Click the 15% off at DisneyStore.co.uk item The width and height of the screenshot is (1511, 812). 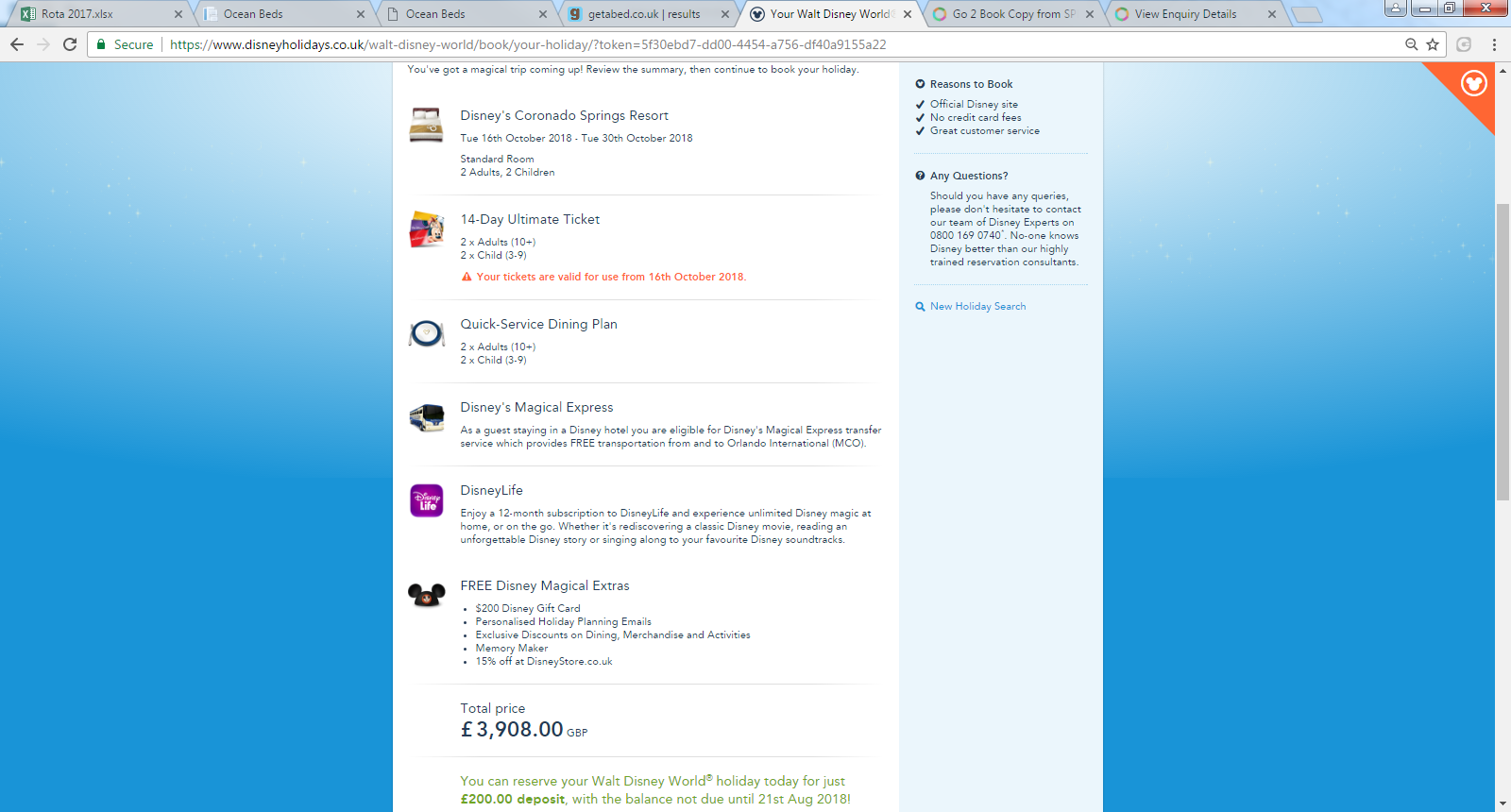(x=544, y=662)
